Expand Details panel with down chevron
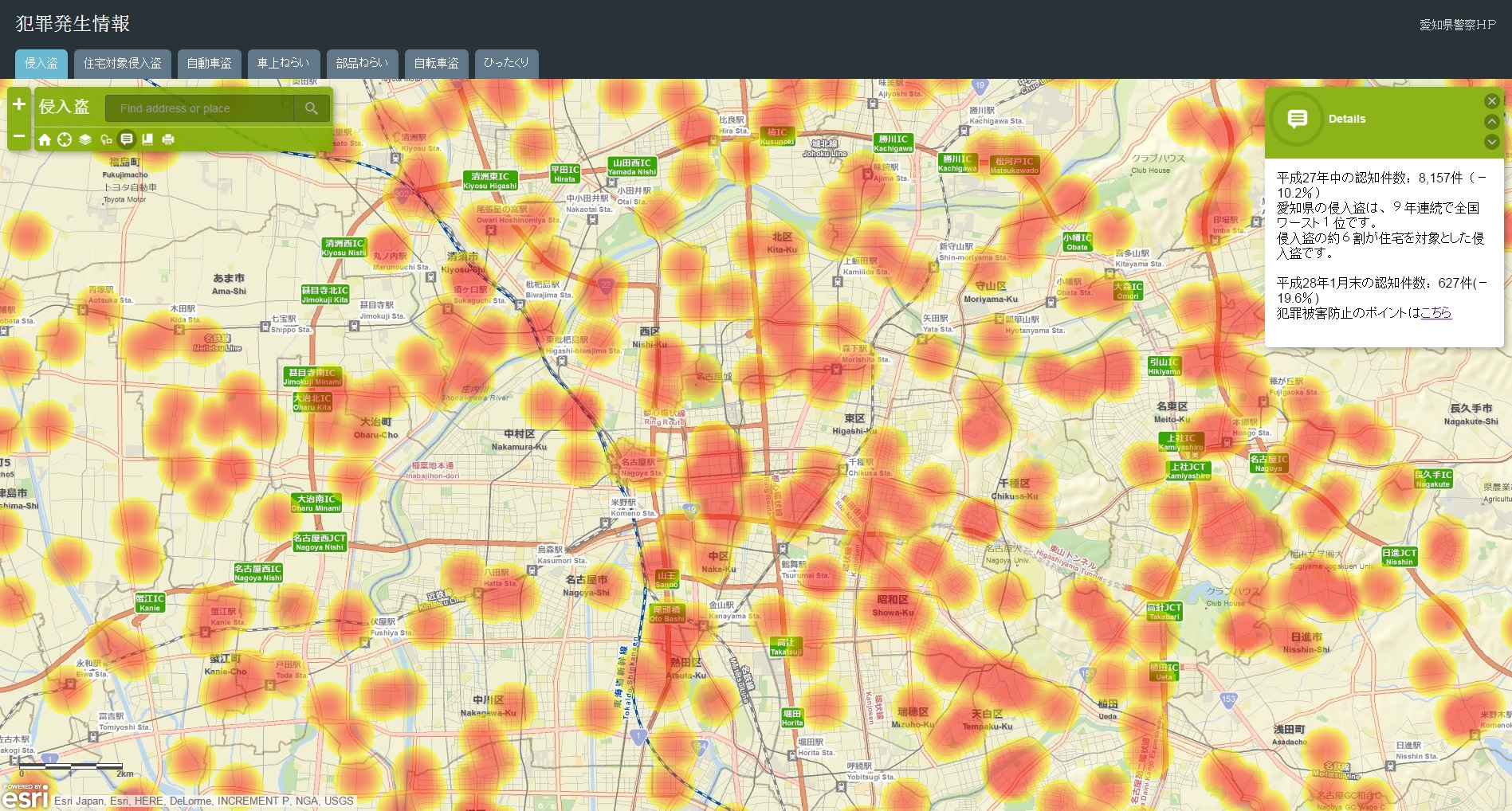The height and width of the screenshot is (811, 1512). (x=1491, y=142)
